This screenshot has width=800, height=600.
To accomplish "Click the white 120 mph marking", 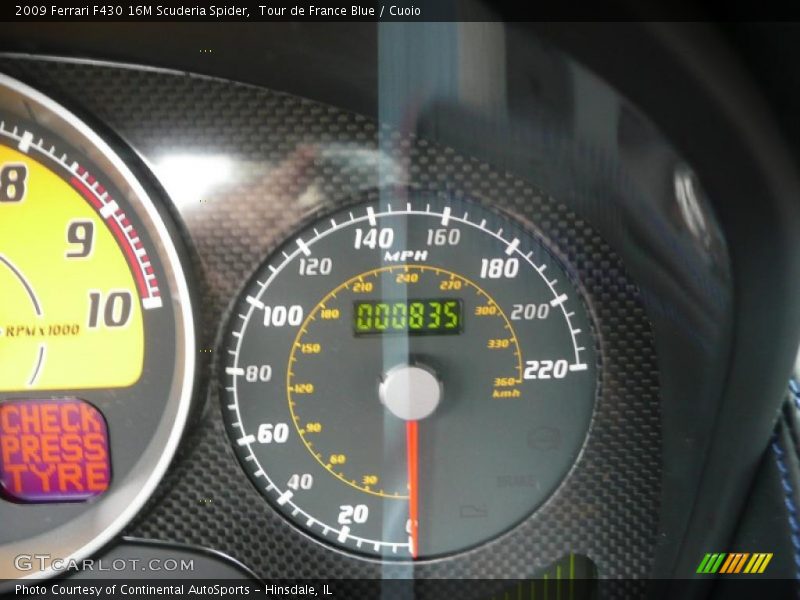I will click(x=315, y=266).
